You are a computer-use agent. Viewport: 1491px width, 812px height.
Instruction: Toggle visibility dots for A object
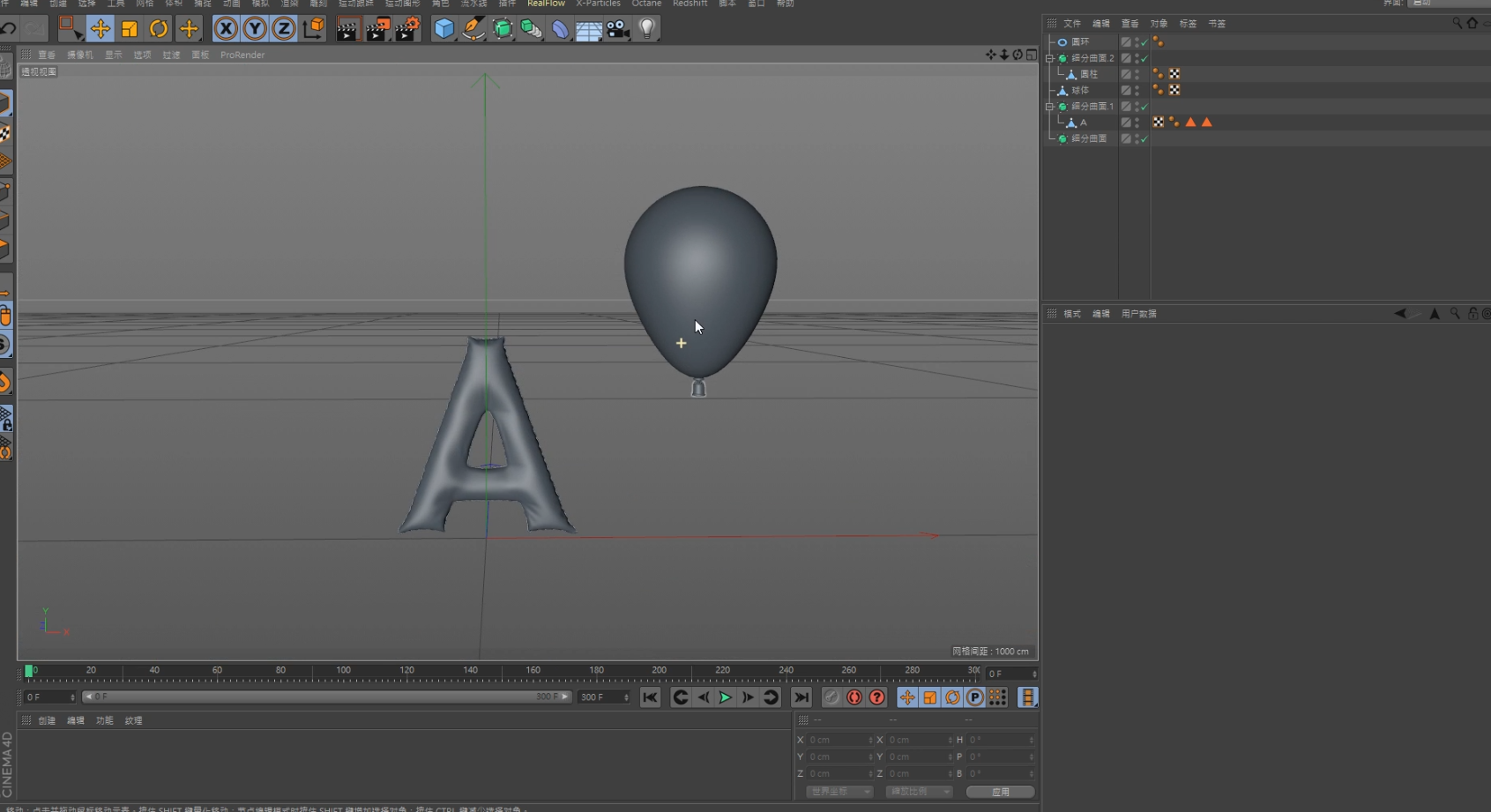click(1137, 123)
